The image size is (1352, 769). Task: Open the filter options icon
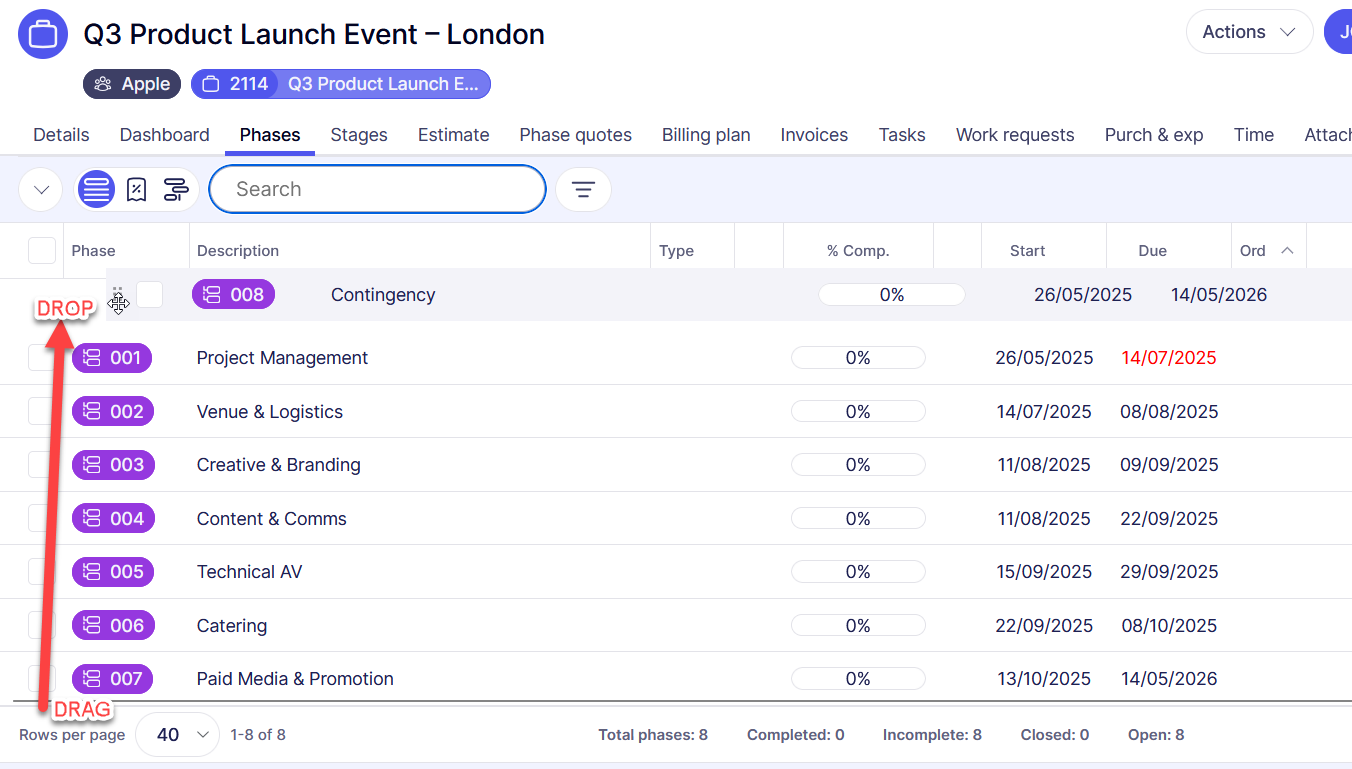point(583,189)
